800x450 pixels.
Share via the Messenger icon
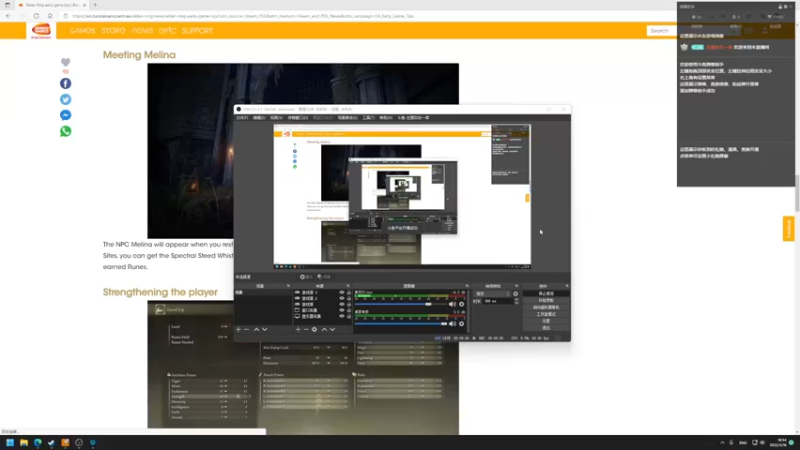tap(65, 115)
